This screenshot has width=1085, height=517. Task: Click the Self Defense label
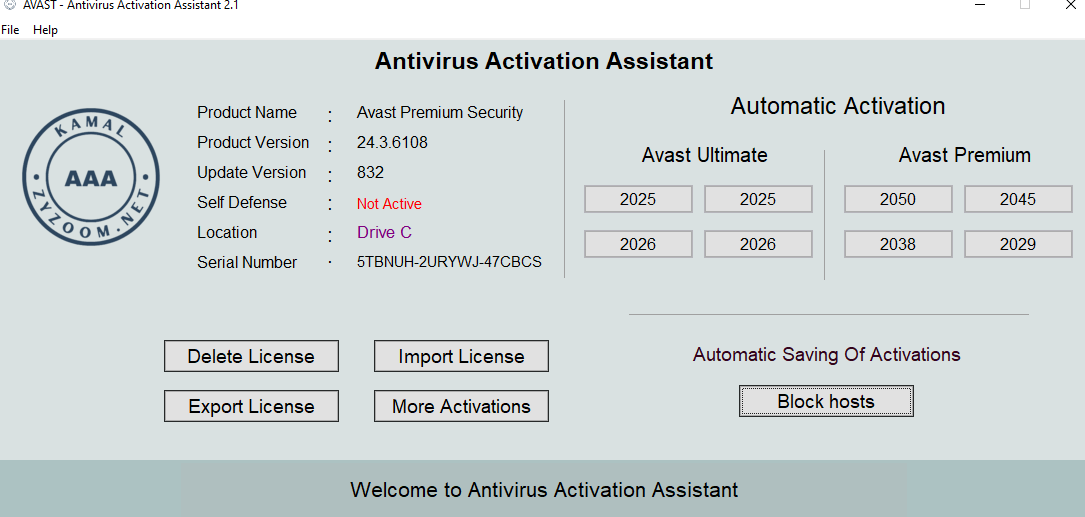241,203
